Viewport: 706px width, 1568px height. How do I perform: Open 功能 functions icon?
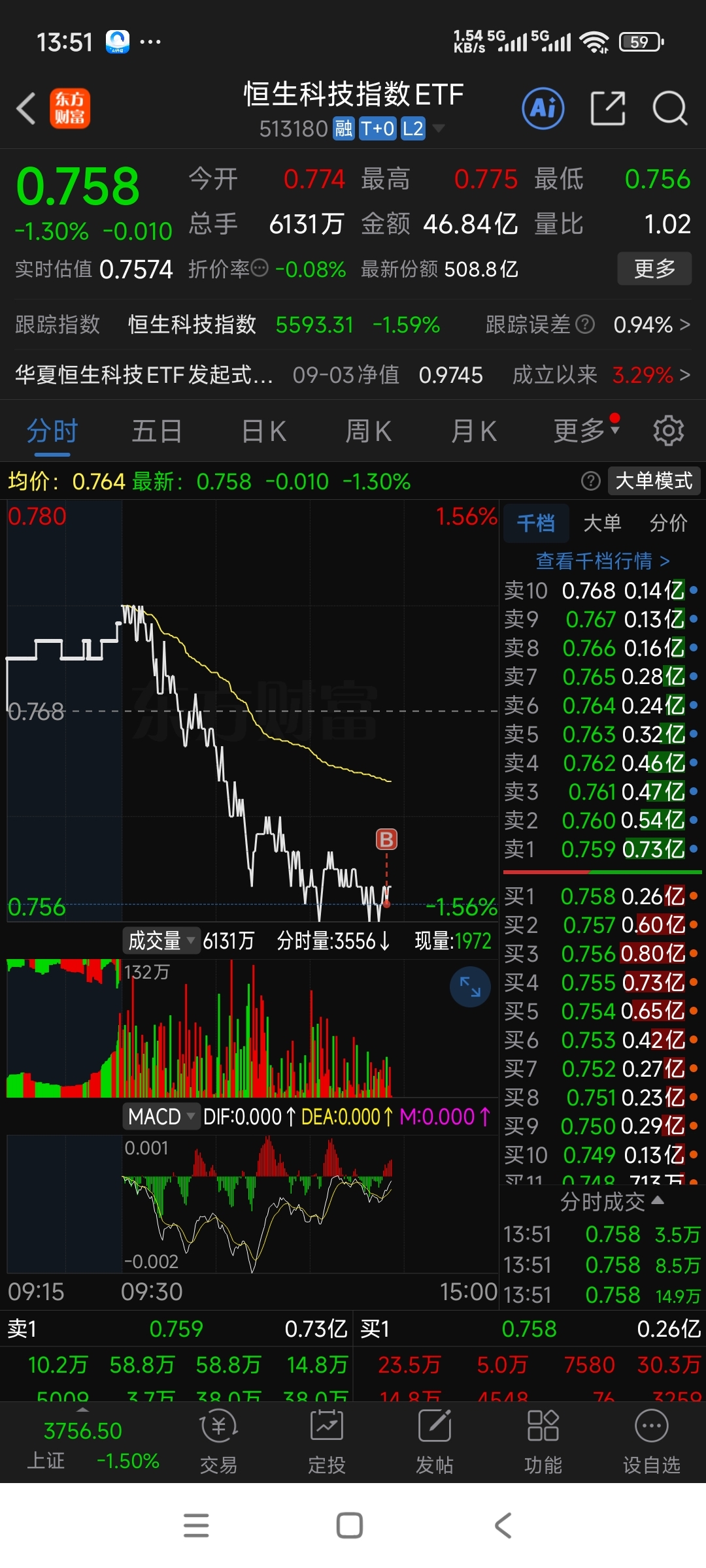[543, 1443]
